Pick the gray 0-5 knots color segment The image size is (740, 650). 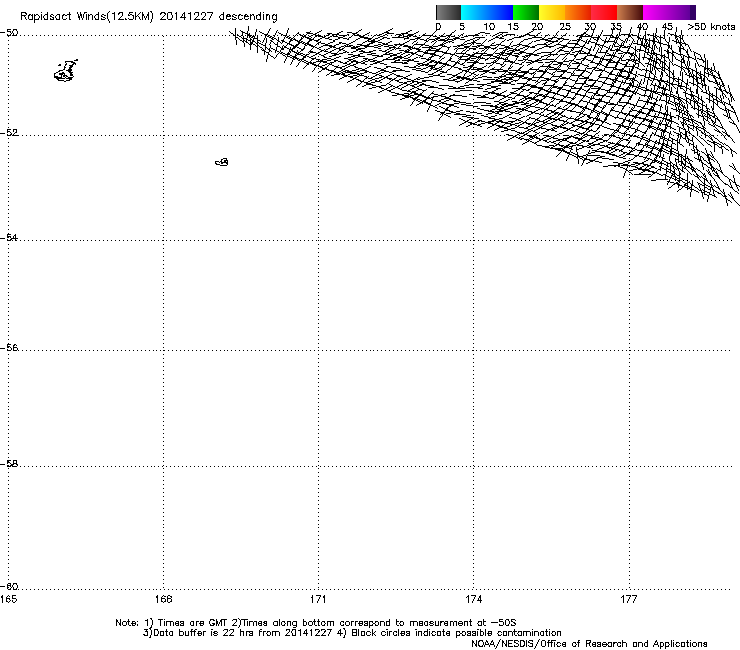click(x=448, y=12)
